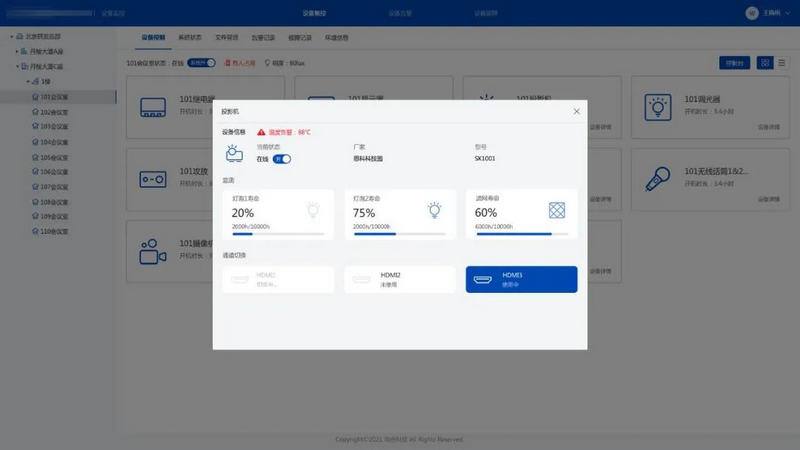Open the 告警记录 tab

(263, 38)
